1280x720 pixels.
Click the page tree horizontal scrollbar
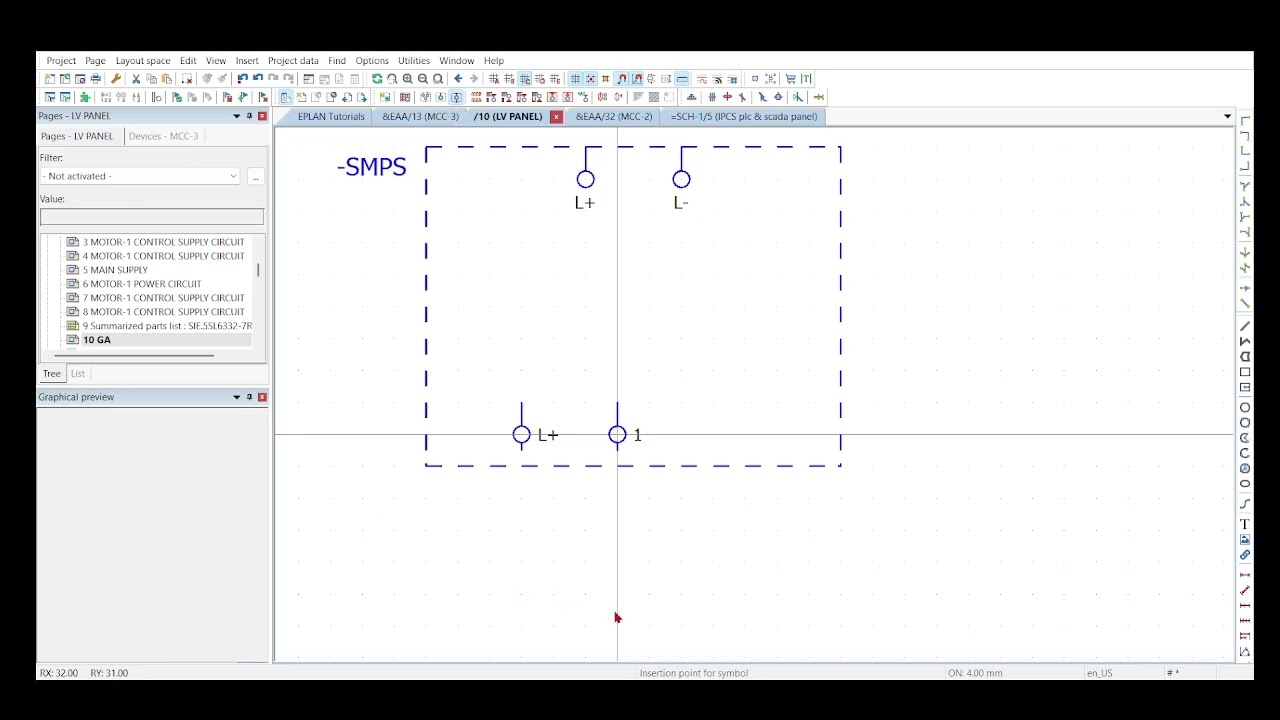point(134,355)
